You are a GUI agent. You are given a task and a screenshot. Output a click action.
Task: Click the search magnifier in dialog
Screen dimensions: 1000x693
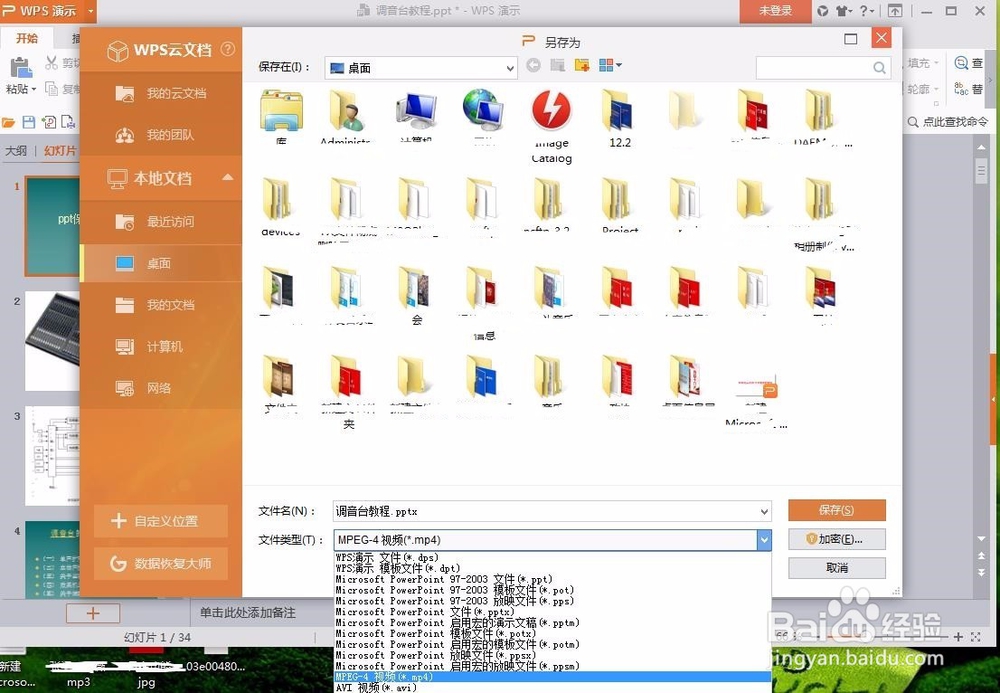click(x=879, y=68)
